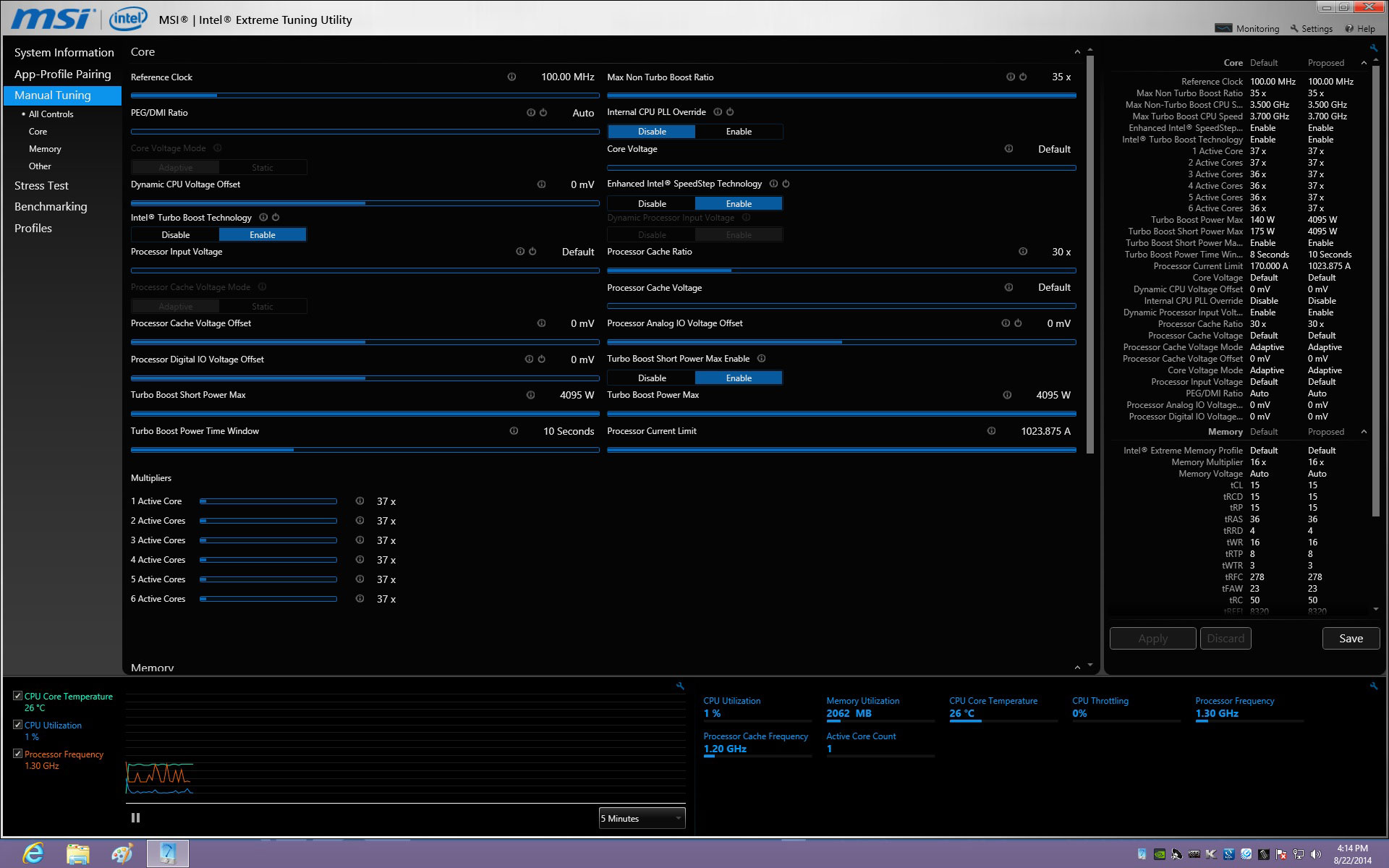The width and height of the screenshot is (1389, 868).
Task: Show info for Turbo Boost Power Time Window
Action: (x=514, y=431)
